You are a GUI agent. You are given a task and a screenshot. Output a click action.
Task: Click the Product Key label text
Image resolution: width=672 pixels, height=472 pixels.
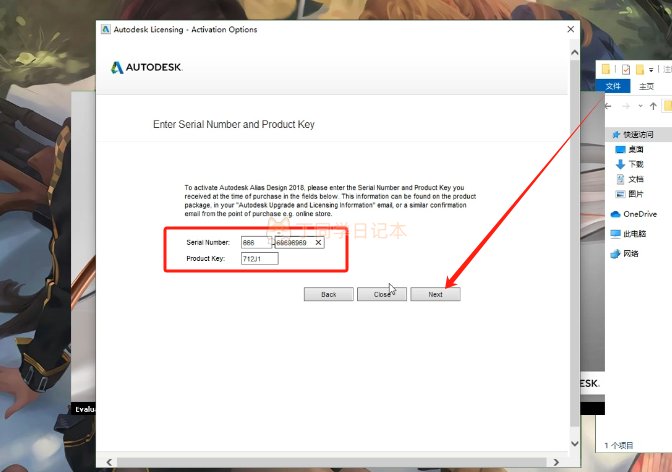tap(206, 259)
